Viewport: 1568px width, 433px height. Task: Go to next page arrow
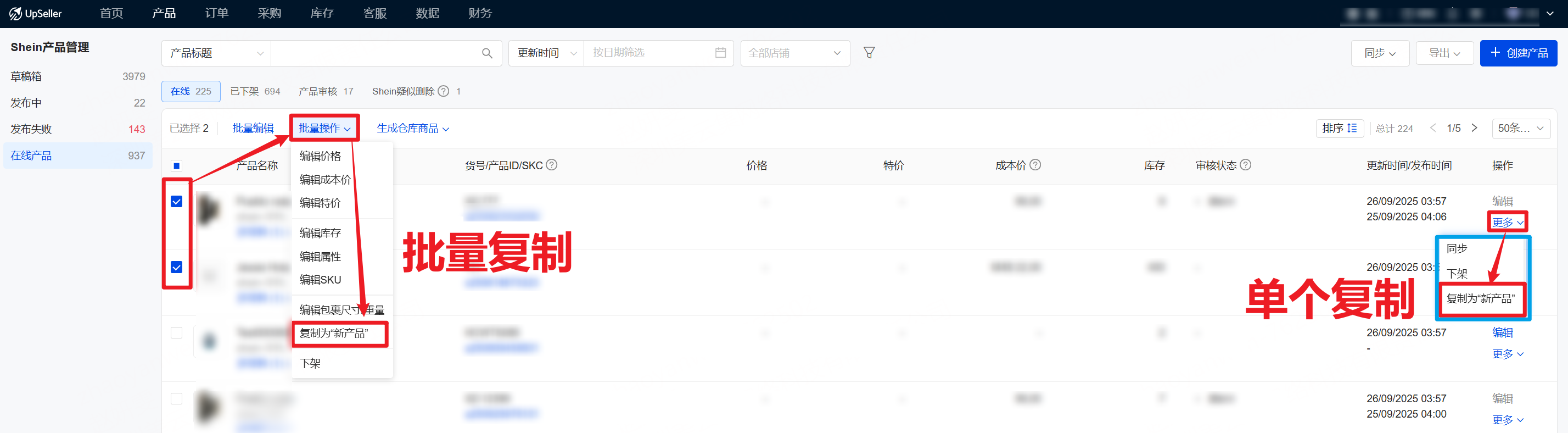[x=1474, y=129]
